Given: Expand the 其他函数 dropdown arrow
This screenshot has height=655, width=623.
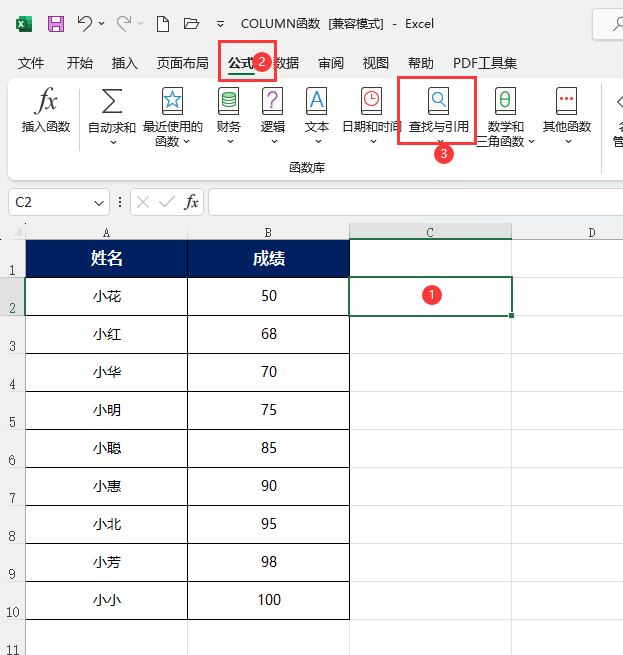Looking at the screenshot, I should click(568, 142).
